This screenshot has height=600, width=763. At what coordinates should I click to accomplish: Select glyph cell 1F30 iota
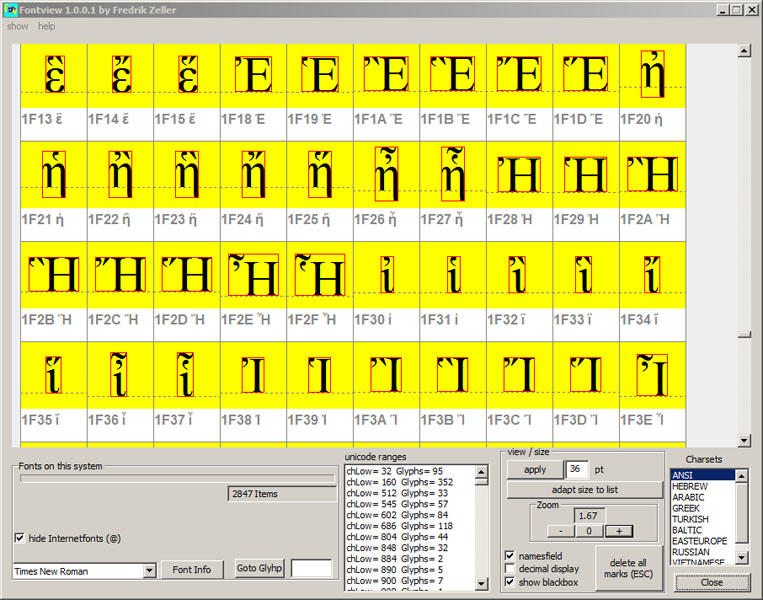(x=386, y=291)
